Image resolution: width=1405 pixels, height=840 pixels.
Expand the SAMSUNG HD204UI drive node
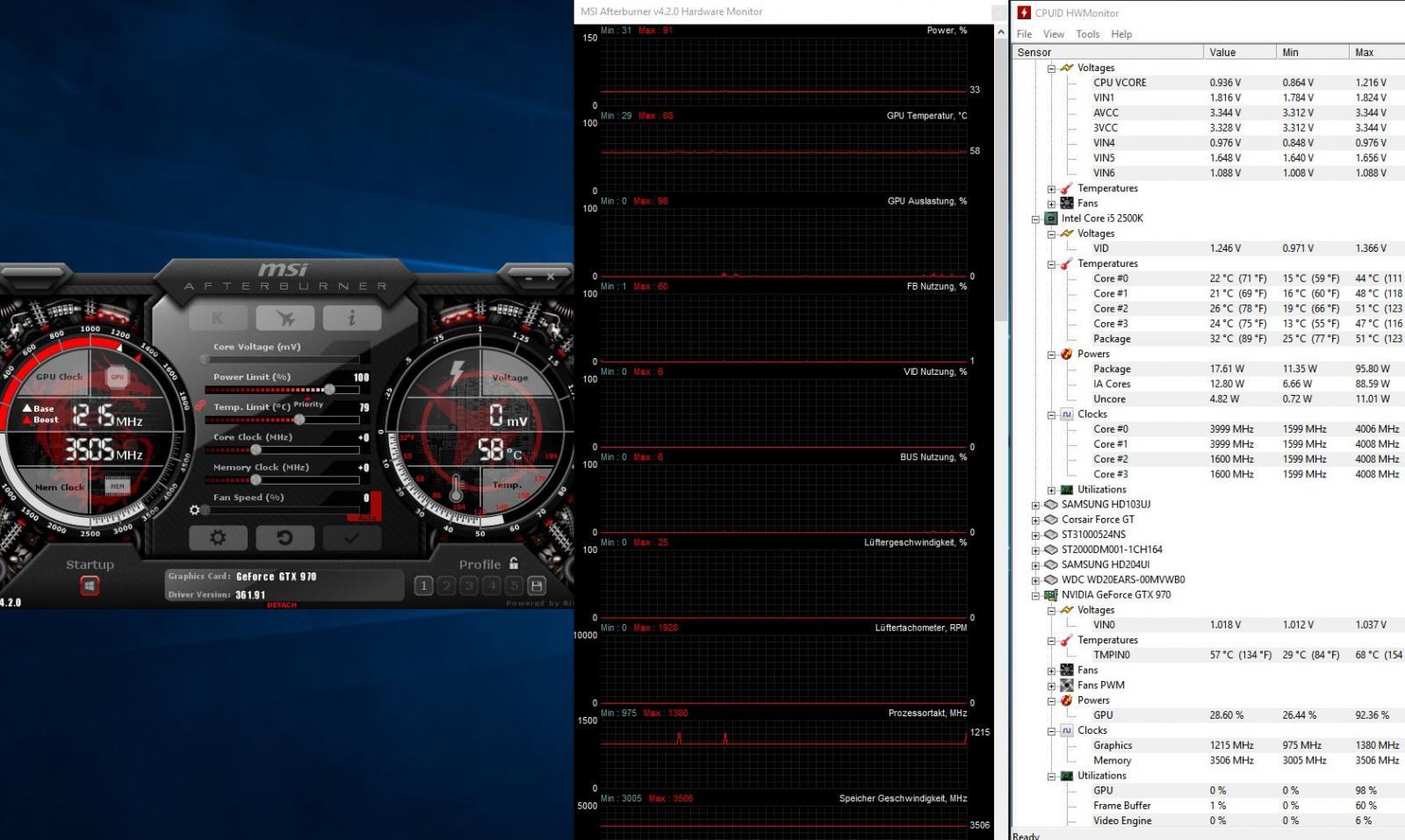tap(1035, 564)
